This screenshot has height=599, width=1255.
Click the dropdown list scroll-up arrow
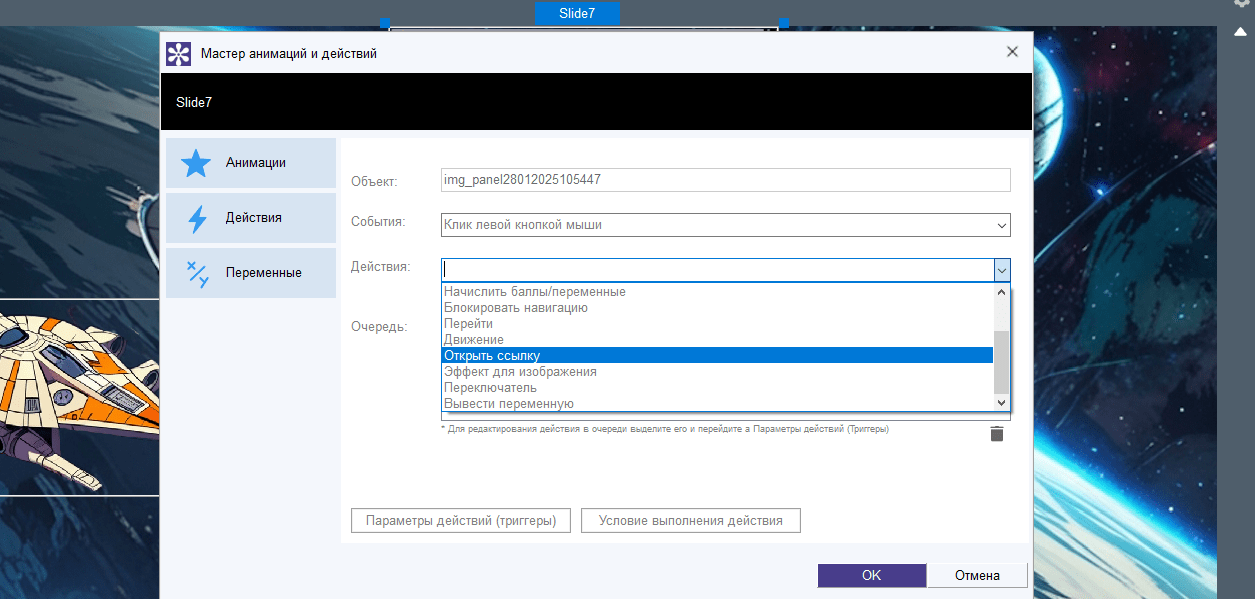pos(1001,292)
